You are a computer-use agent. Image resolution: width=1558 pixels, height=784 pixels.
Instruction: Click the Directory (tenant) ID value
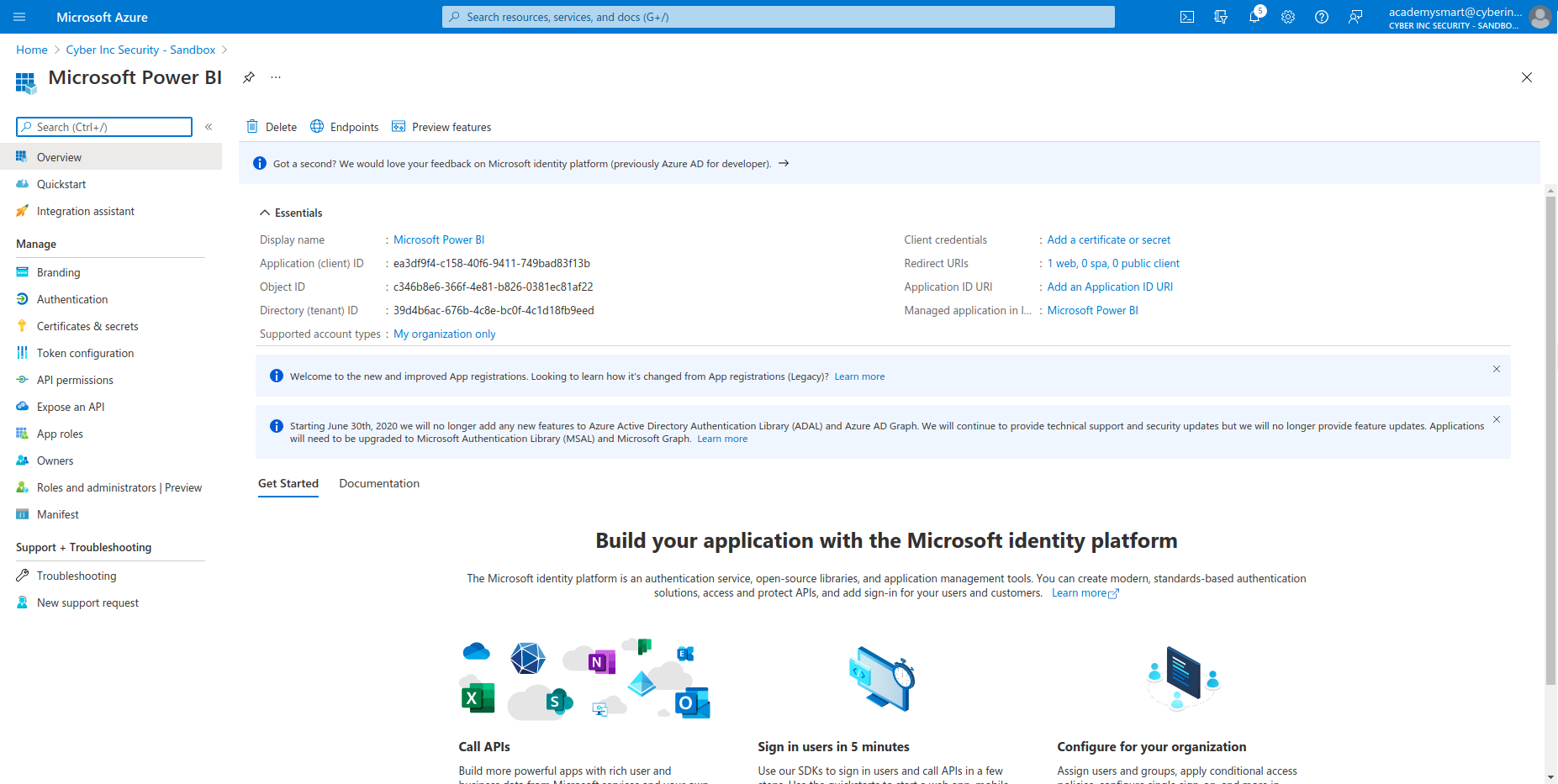(x=494, y=310)
